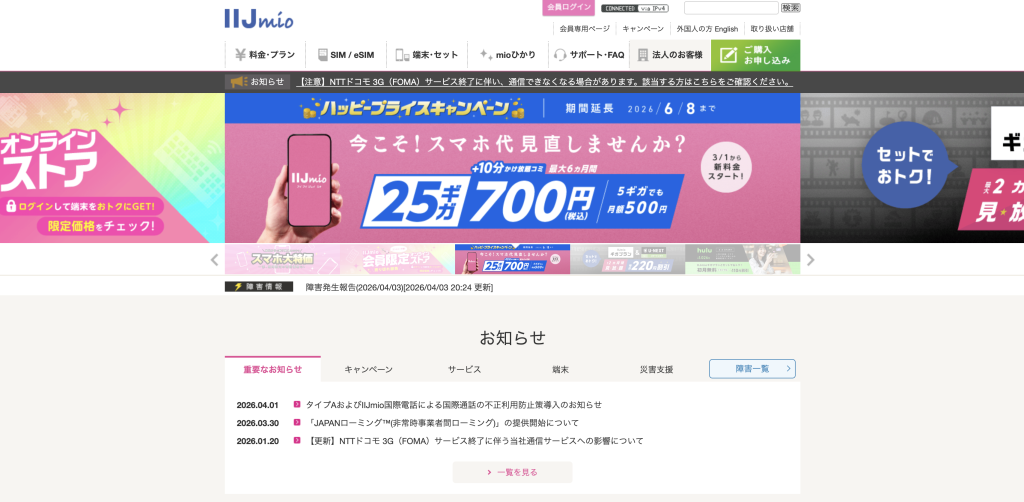Image resolution: width=1024 pixels, height=502 pixels.
Task: Go to 法人のお客様 building link
Action: pyautogui.click(x=670, y=55)
